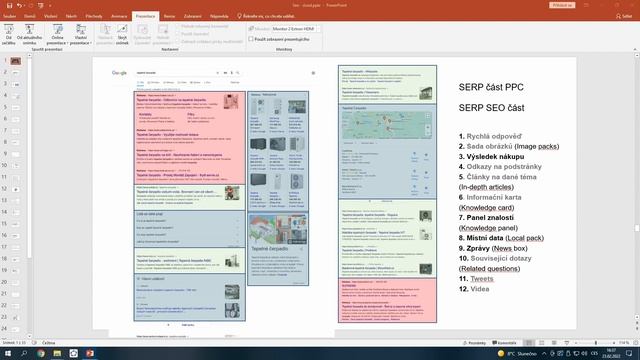Switch to the Domů tab

(x=29, y=16)
